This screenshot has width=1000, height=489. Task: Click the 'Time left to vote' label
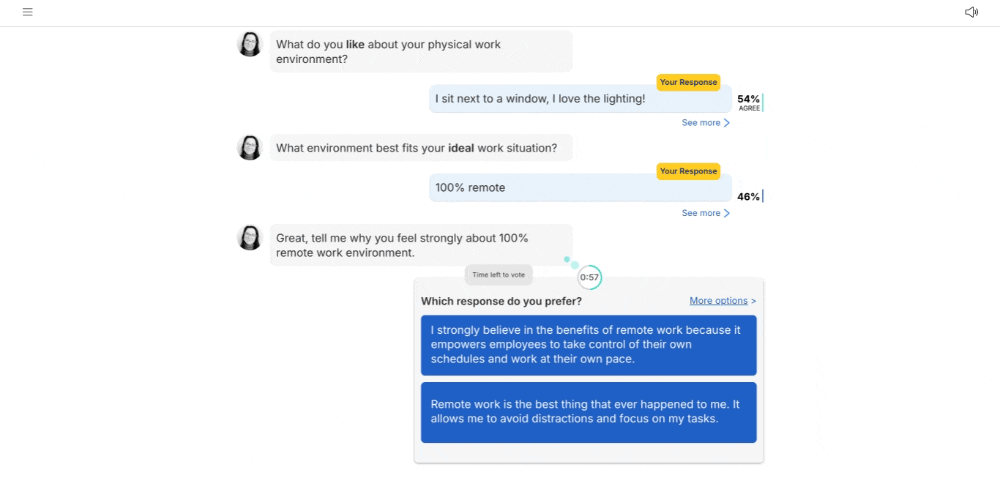click(x=498, y=275)
